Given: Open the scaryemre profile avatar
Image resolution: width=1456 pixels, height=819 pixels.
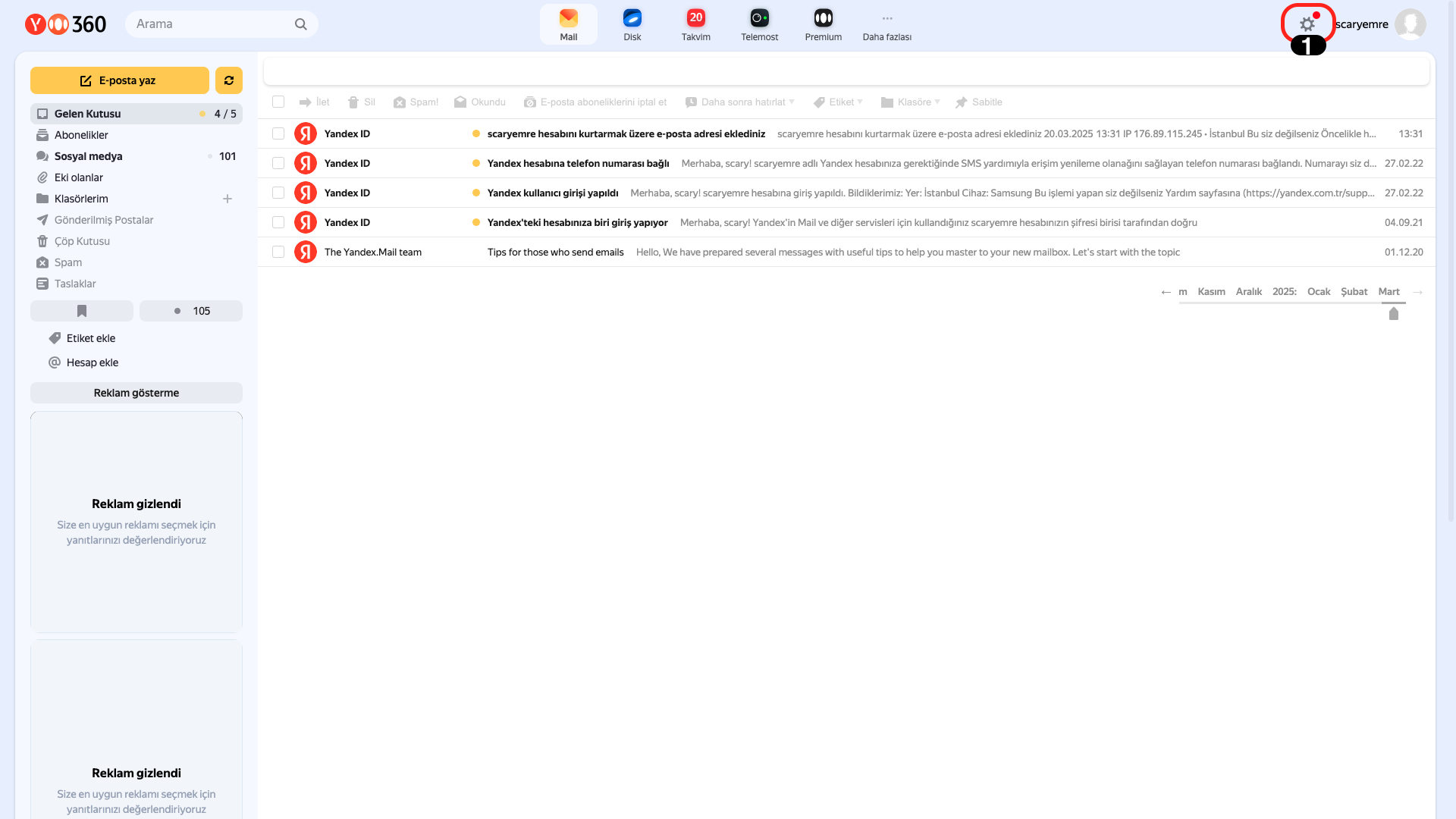Looking at the screenshot, I should (x=1410, y=24).
